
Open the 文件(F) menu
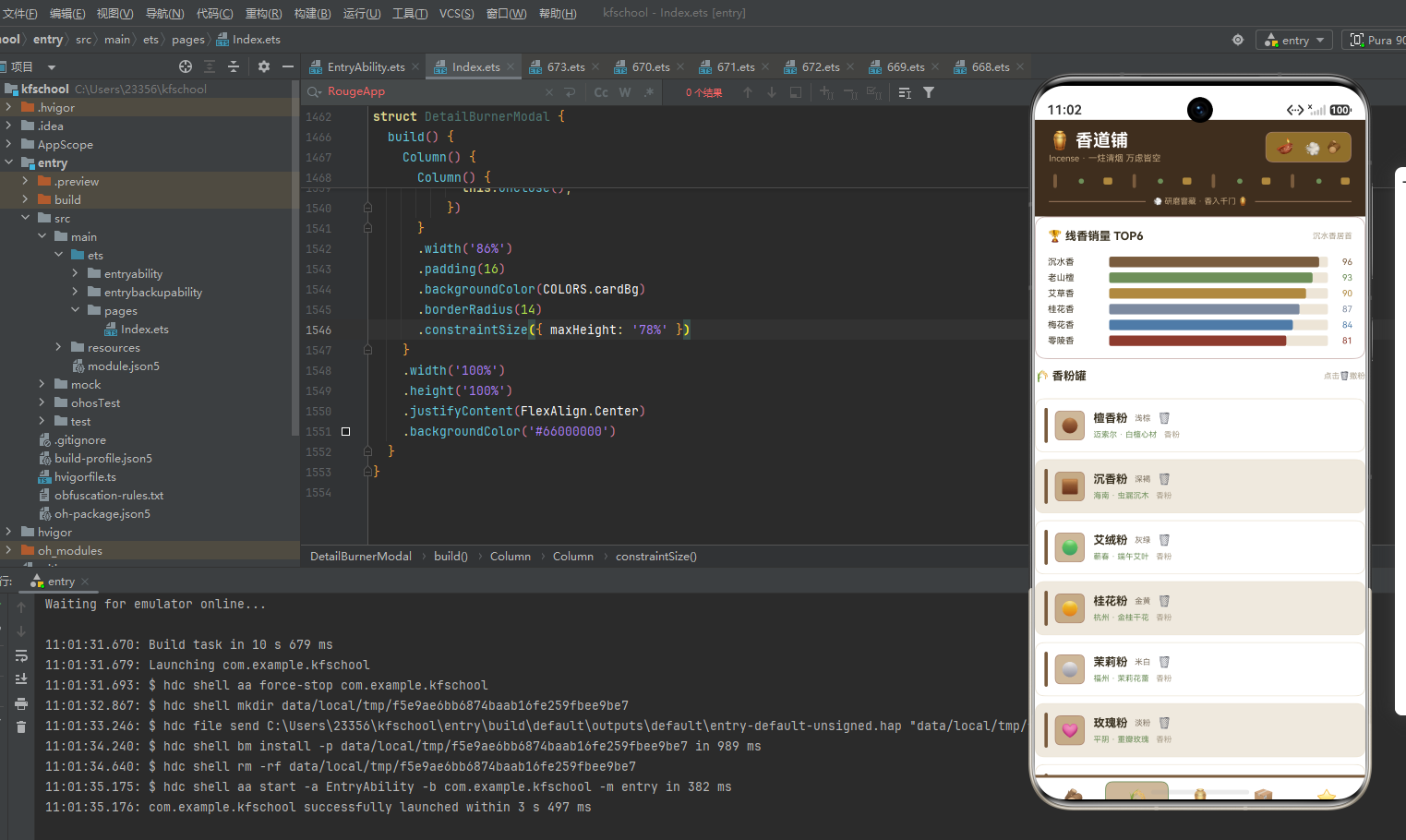pyautogui.click(x=19, y=13)
